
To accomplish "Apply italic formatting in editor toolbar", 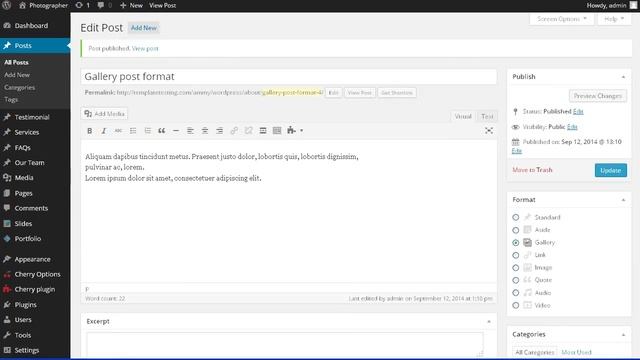I will tap(104, 131).
